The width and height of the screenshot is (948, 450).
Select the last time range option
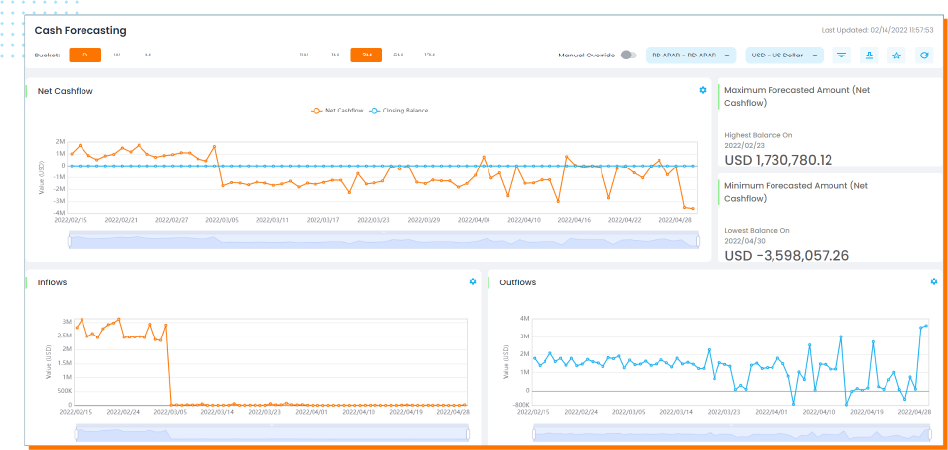[x=429, y=55]
